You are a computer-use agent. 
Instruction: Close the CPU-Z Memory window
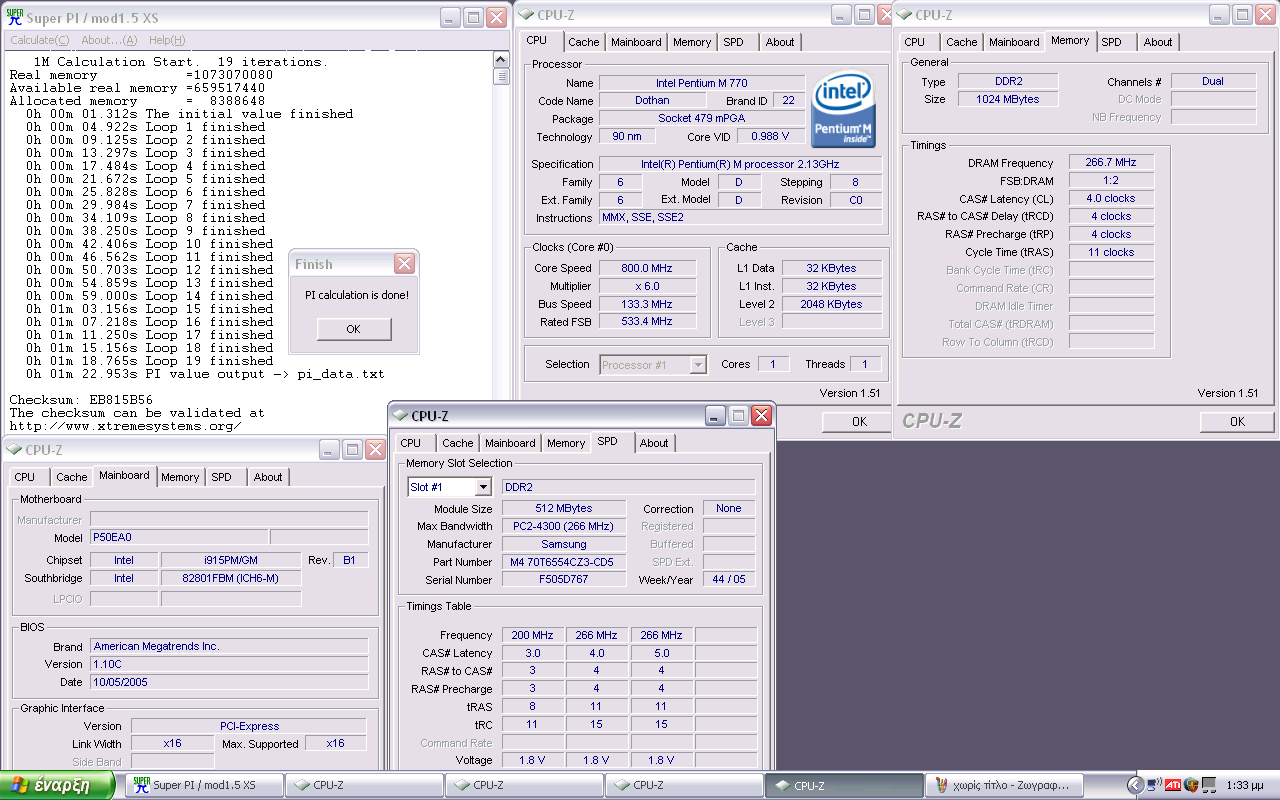coord(1265,15)
